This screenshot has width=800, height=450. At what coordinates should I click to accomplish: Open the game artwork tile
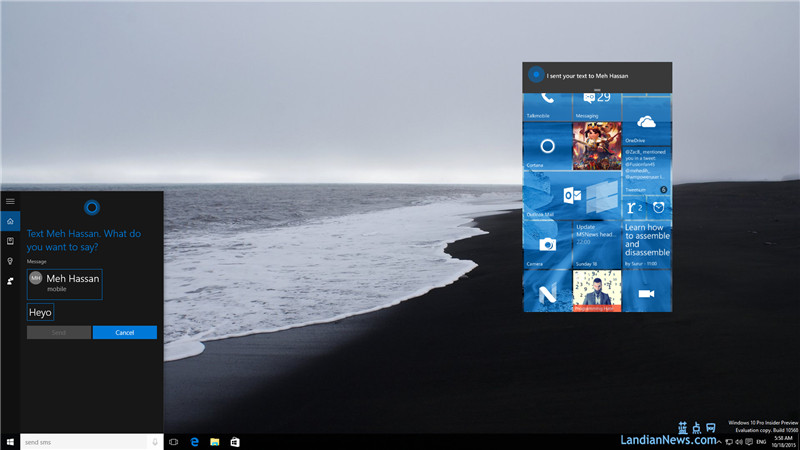coord(597,146)
